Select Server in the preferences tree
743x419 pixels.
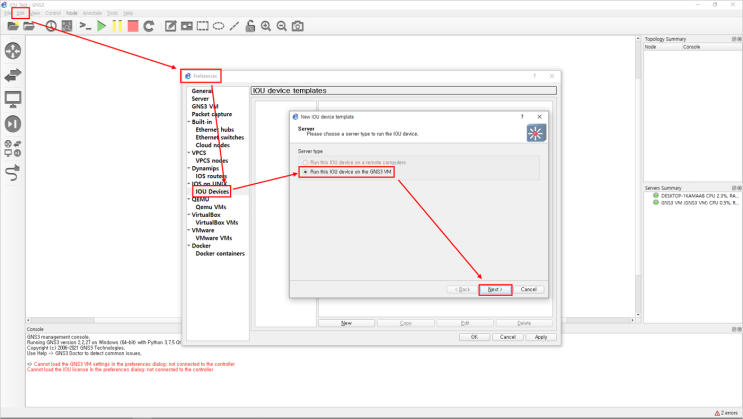click(x=200, y=99)
